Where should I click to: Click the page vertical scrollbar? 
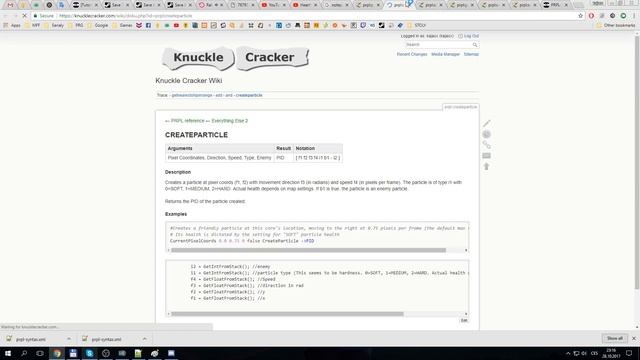pos(637,163)
